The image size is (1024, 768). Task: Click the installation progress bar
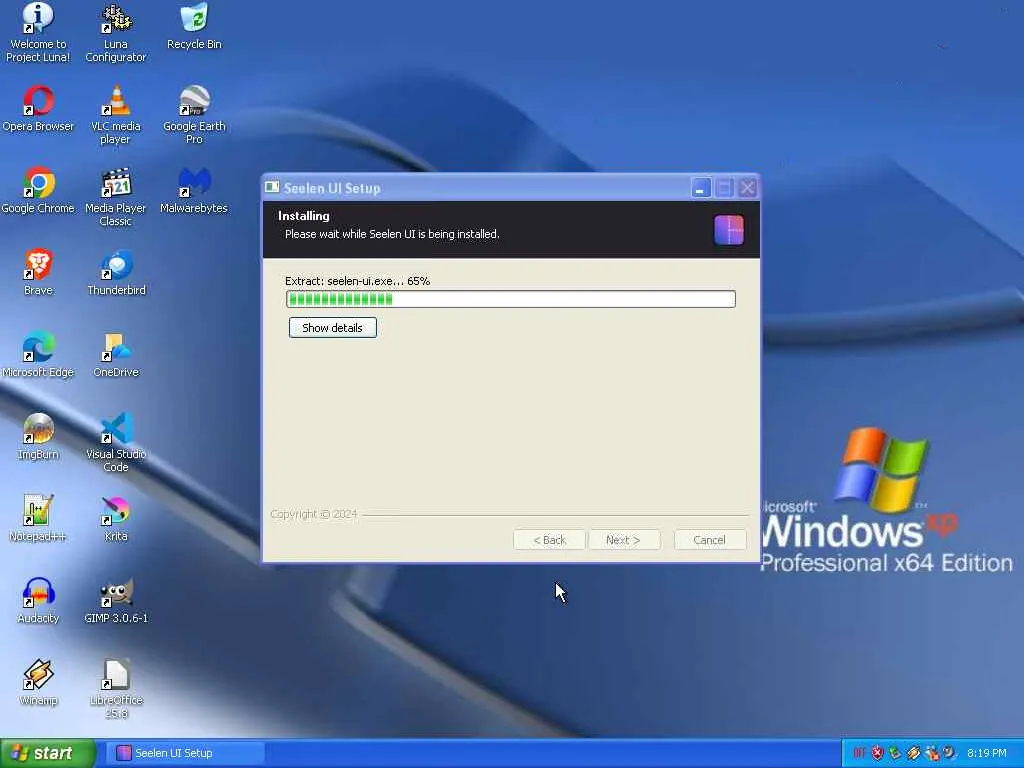click(x=511, y=299)
